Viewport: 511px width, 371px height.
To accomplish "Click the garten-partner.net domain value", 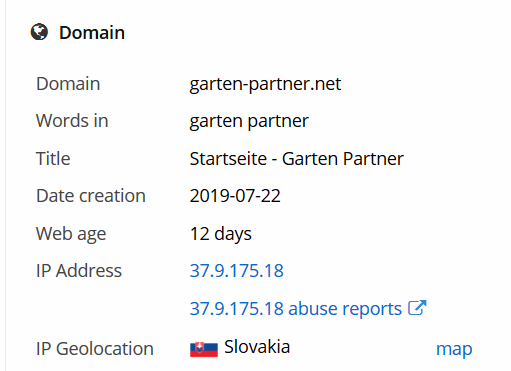I will click(265, 84).
